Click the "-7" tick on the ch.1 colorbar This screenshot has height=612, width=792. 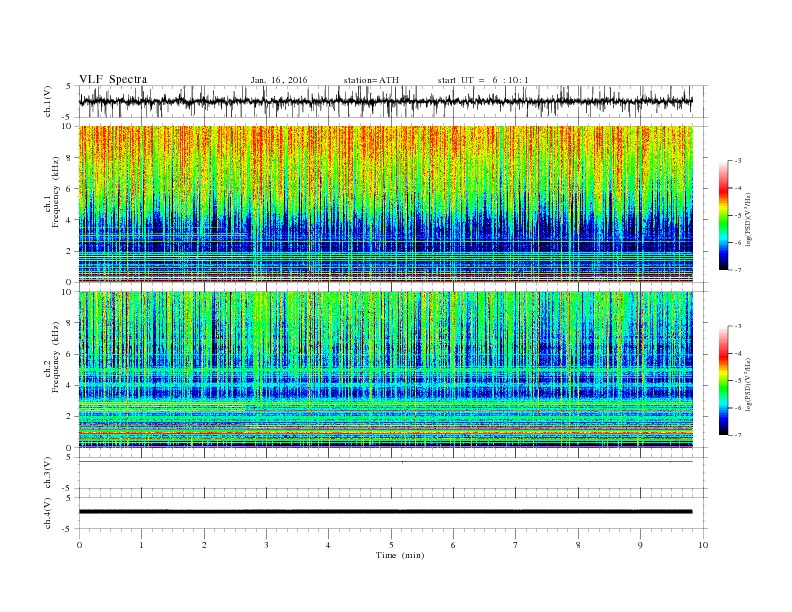click(738, 270)
